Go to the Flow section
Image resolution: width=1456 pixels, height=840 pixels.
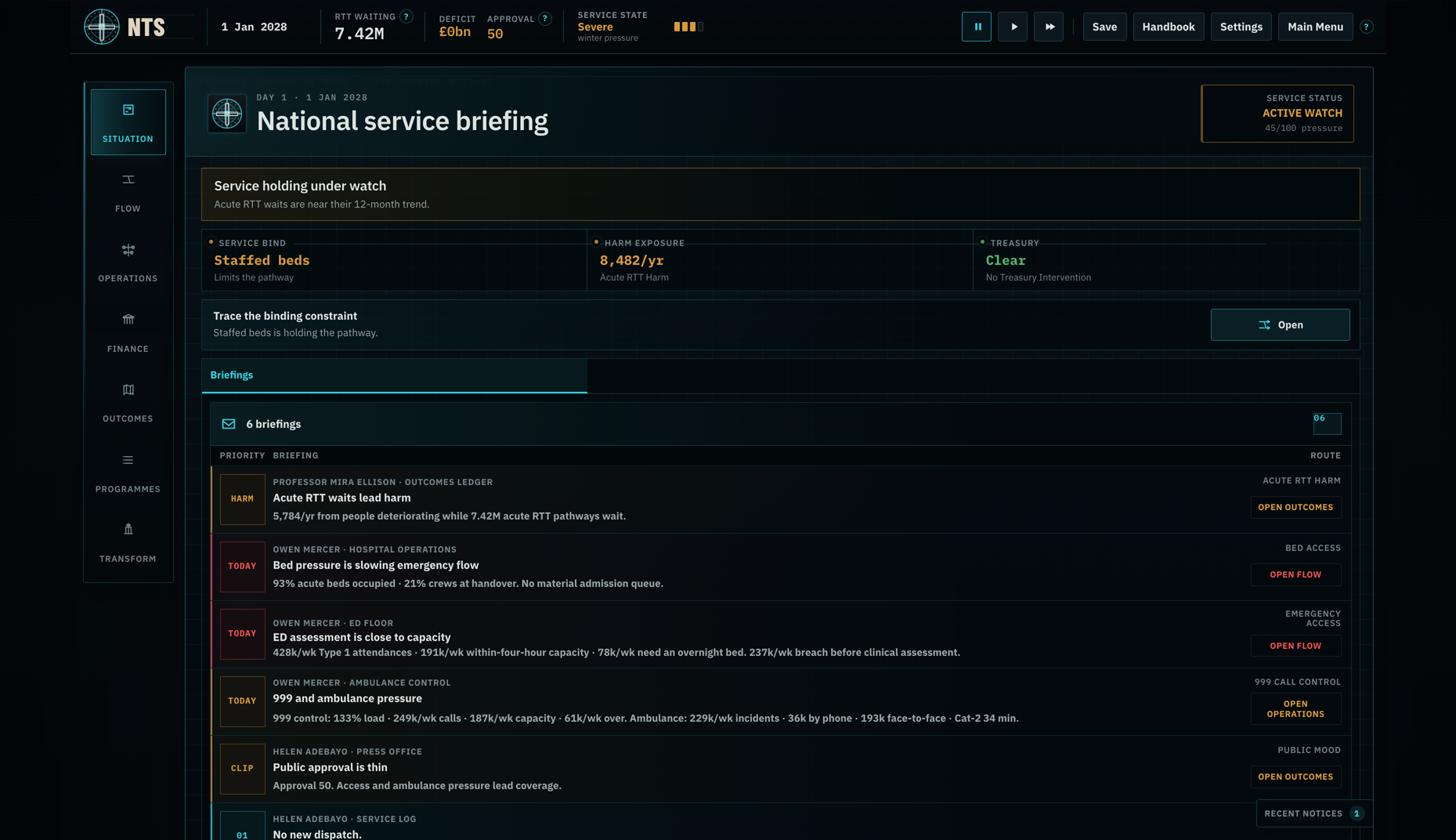click(x=128, y=192)
